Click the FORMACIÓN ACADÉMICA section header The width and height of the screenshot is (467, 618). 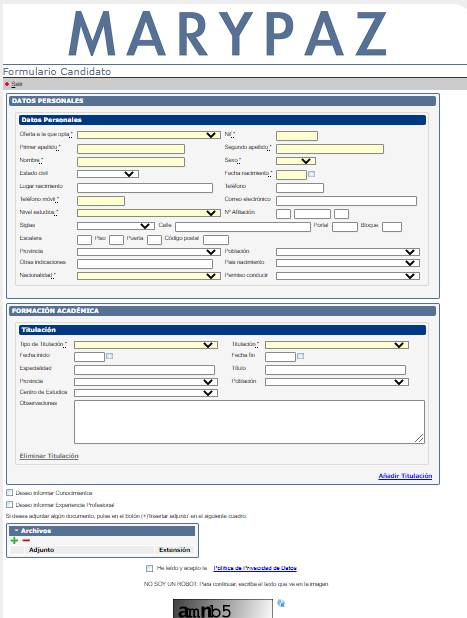click(x=223, y=311)
